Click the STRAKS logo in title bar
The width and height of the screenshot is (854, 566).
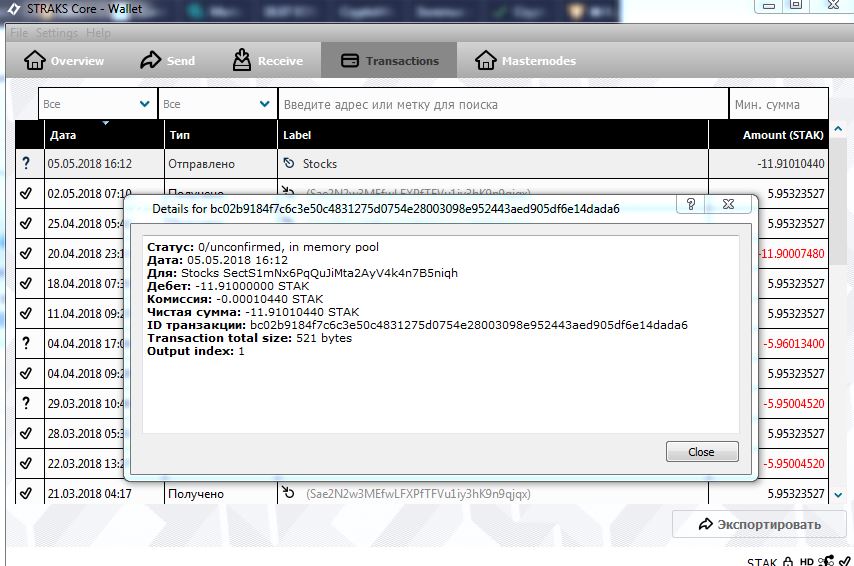pos(13,9)
